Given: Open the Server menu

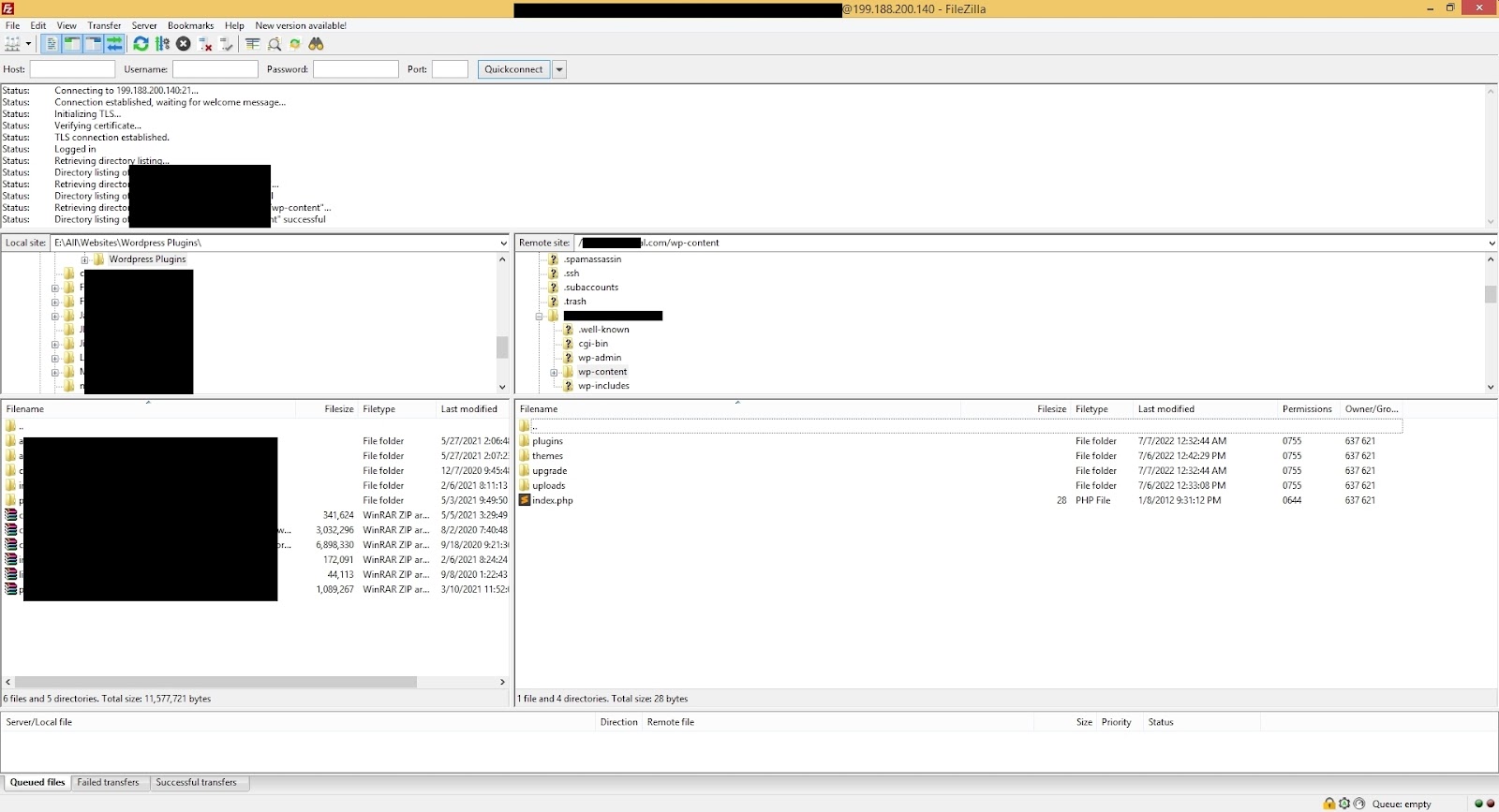Looking at the screenshot, I should (x=144, y=25).
